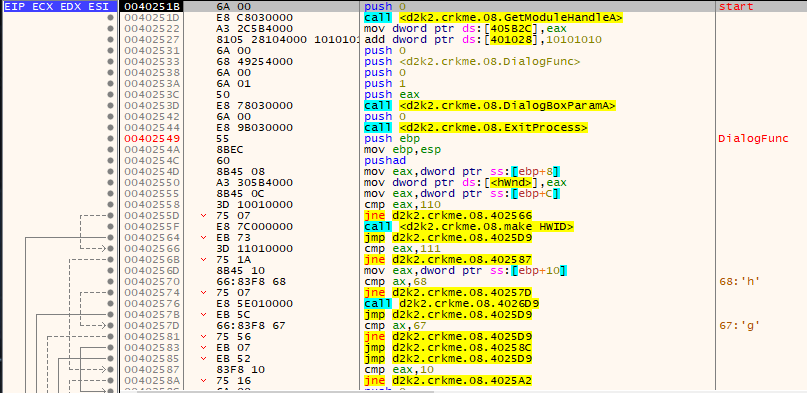Select the call DialogBoxParamA instruction
The height and width of the screenshot is (393, 807).
tap(490, 105)
